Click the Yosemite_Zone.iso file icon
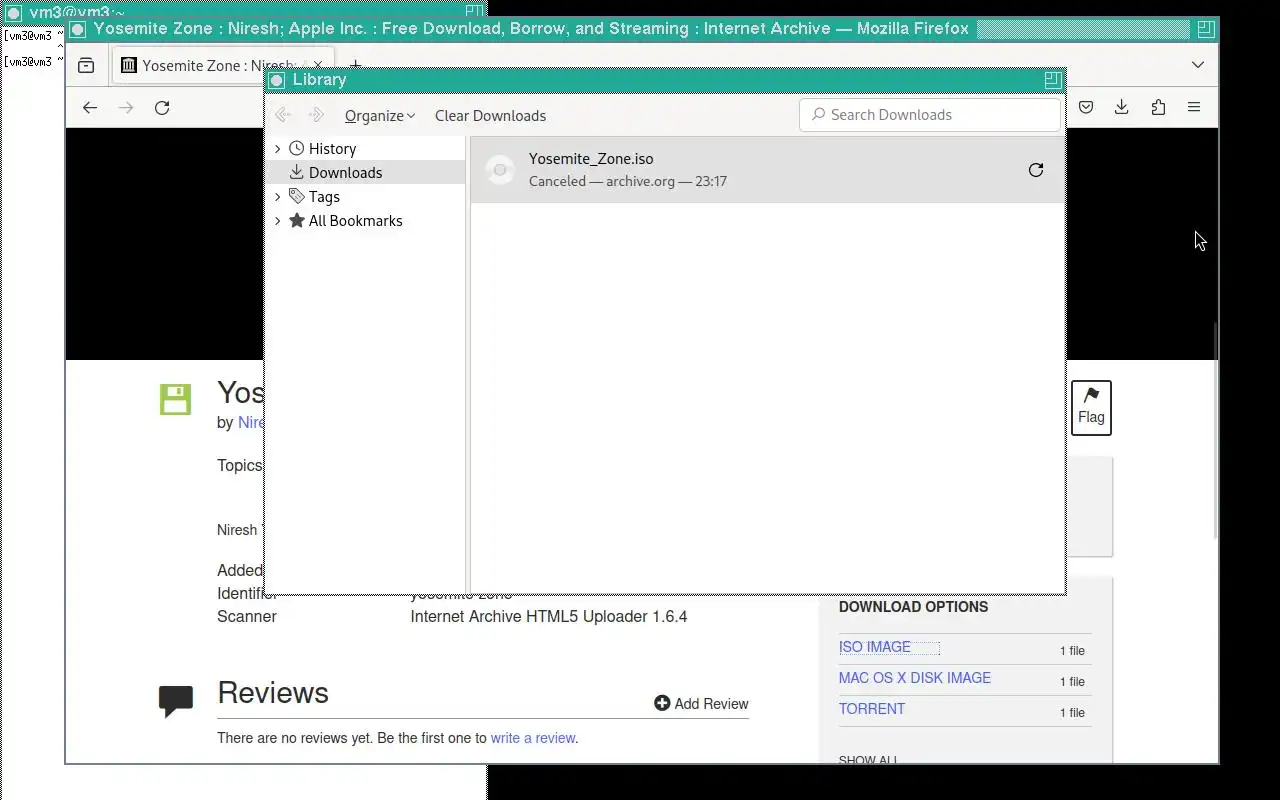 click(500, 170)
